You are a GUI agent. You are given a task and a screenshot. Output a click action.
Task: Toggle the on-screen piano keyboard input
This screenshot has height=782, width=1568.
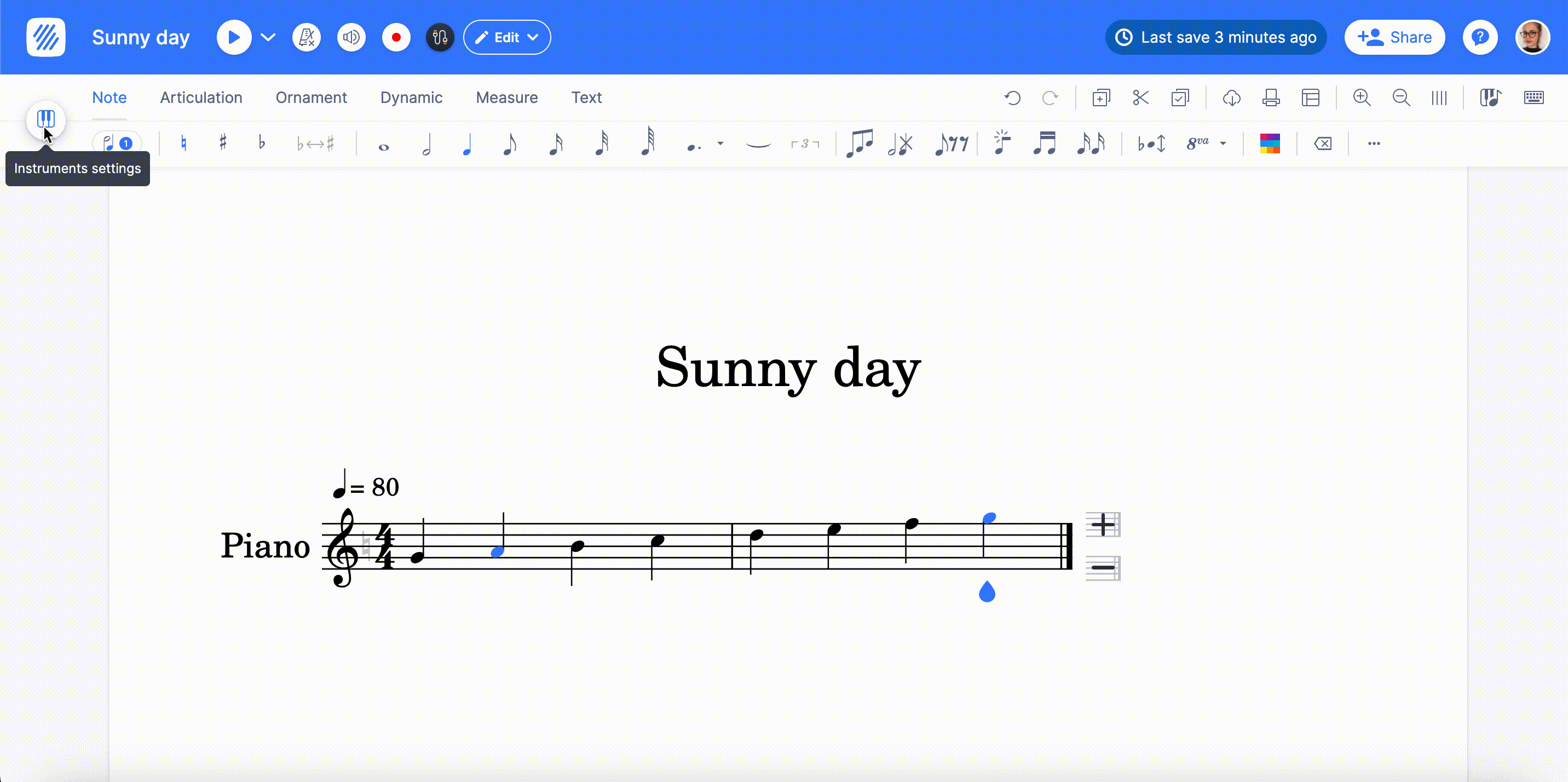1535,97
